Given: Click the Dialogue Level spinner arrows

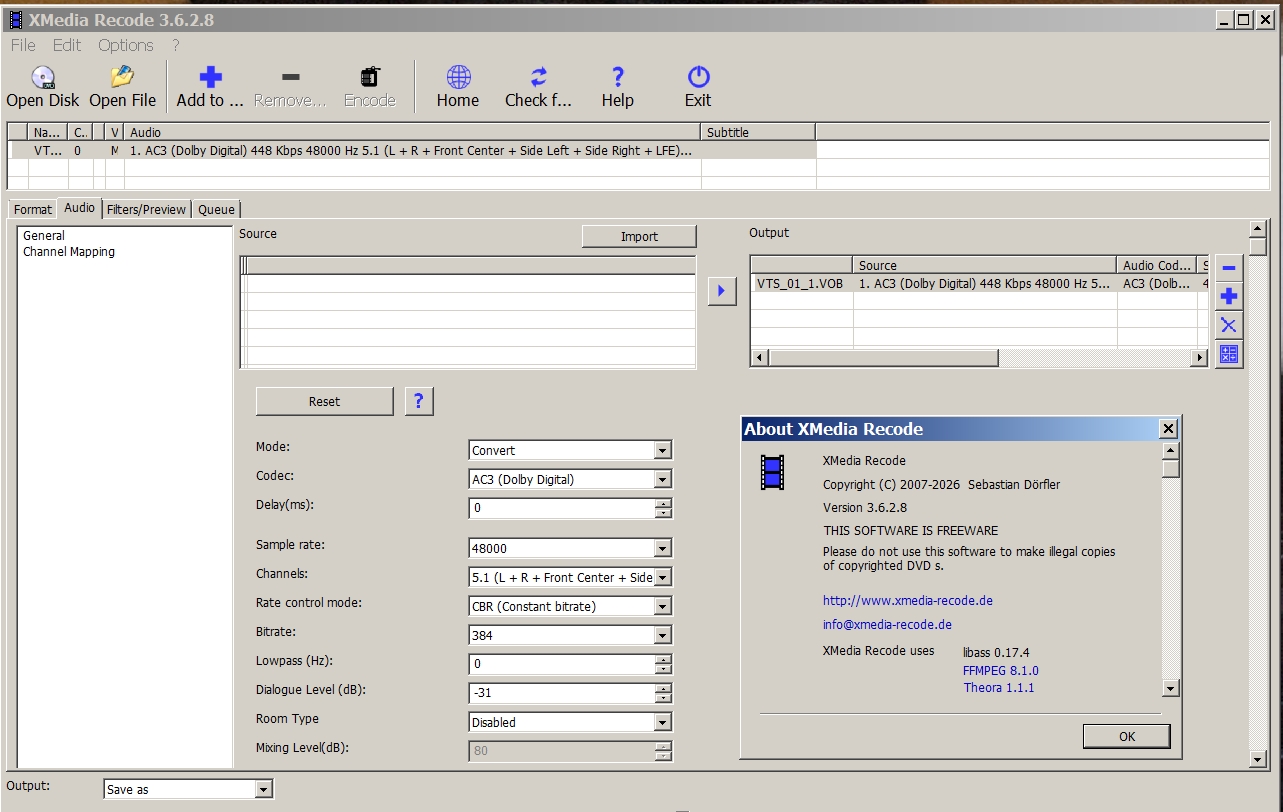Looking at the screenshot, I should pyautogui.click(x=663, y=693).
